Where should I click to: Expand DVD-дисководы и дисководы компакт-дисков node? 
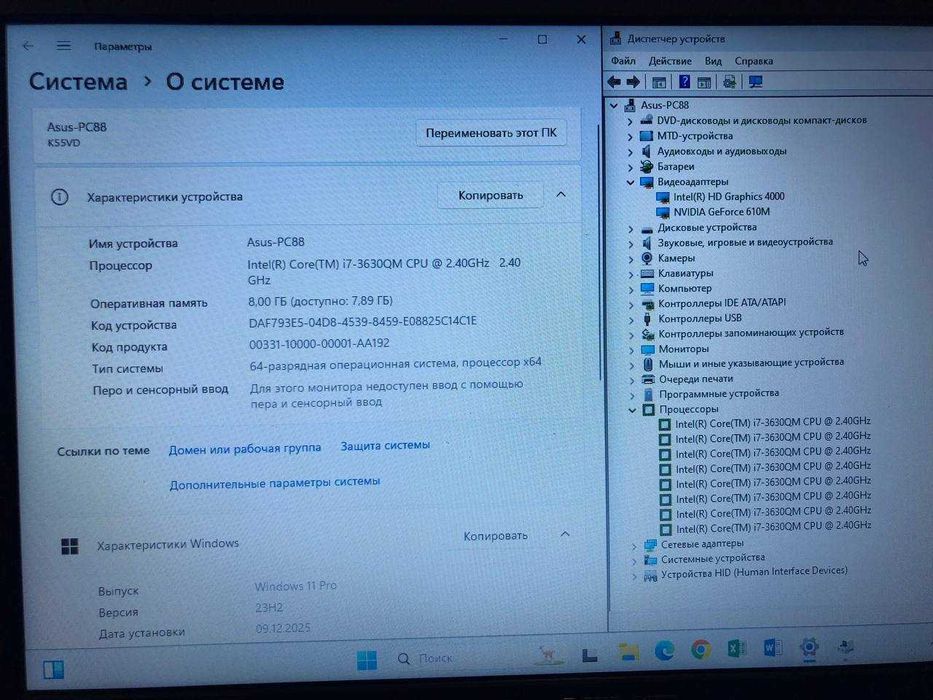[630, 121]
